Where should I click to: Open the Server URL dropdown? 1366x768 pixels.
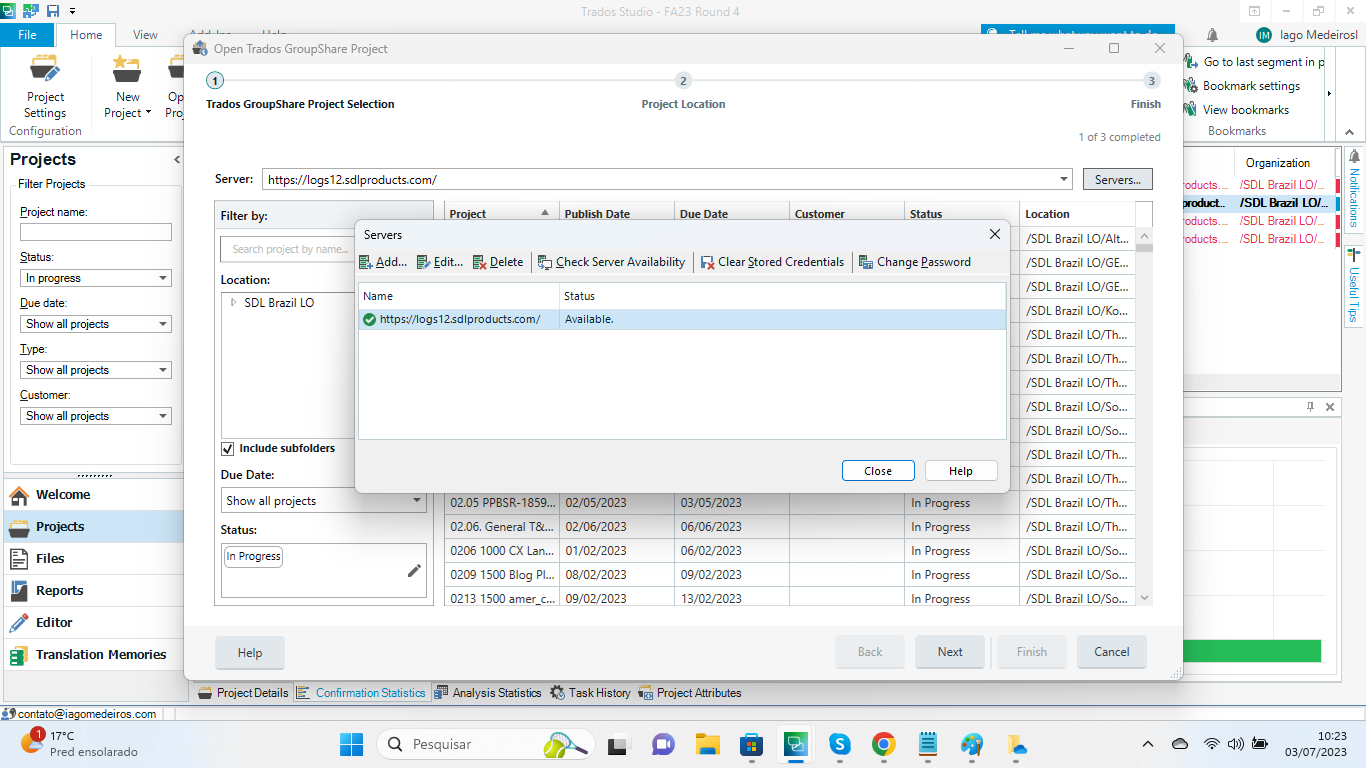(1064, 180)
